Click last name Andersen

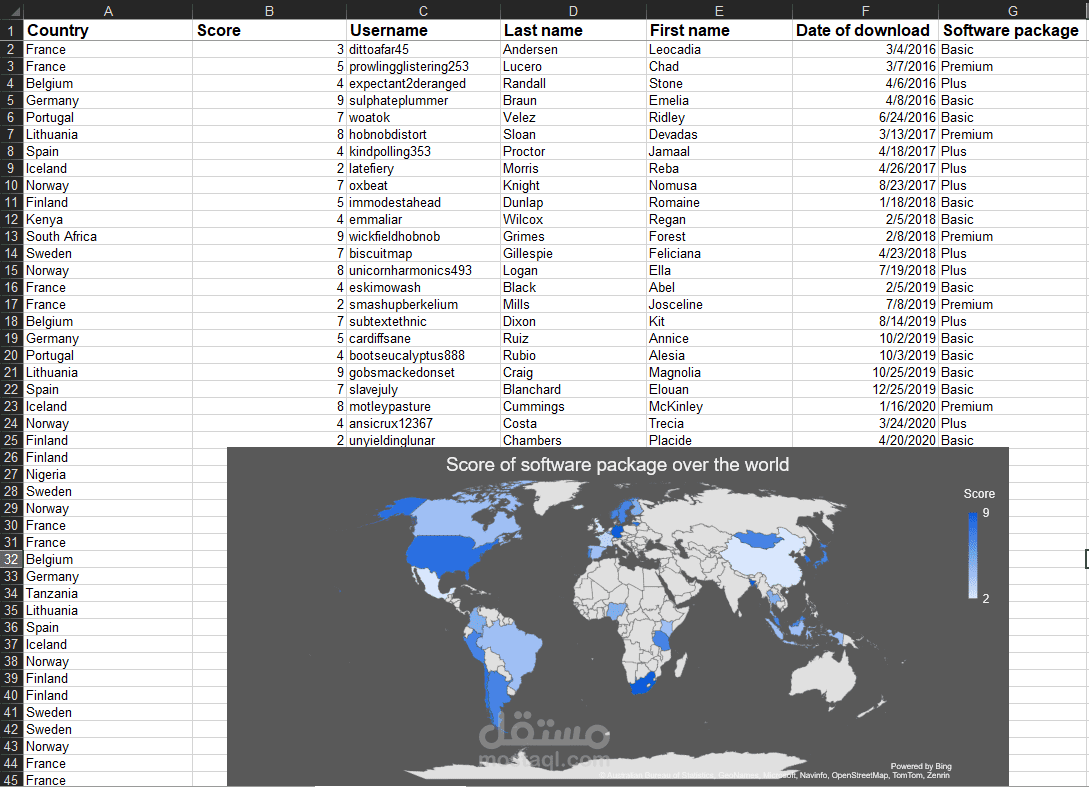pyautogui.click(x=573, y=49)
